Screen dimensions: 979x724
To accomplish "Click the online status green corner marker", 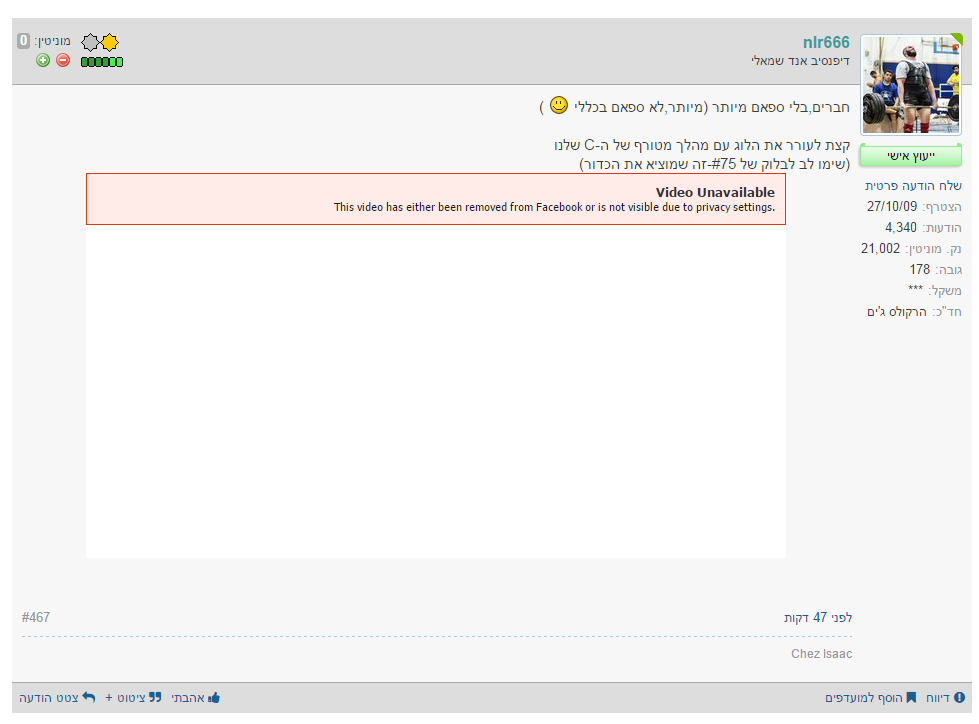I will [x=957, y=39].
